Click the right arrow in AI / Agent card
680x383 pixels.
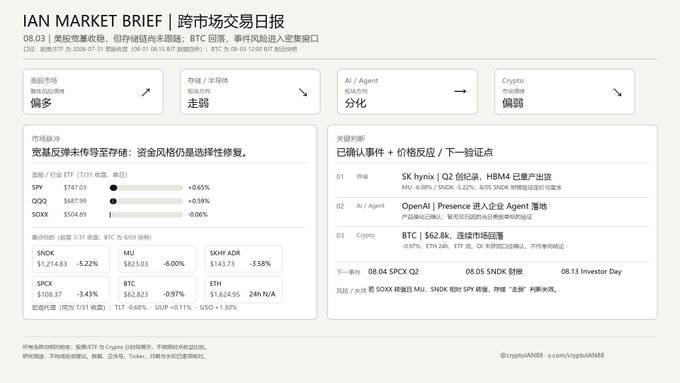460,92
